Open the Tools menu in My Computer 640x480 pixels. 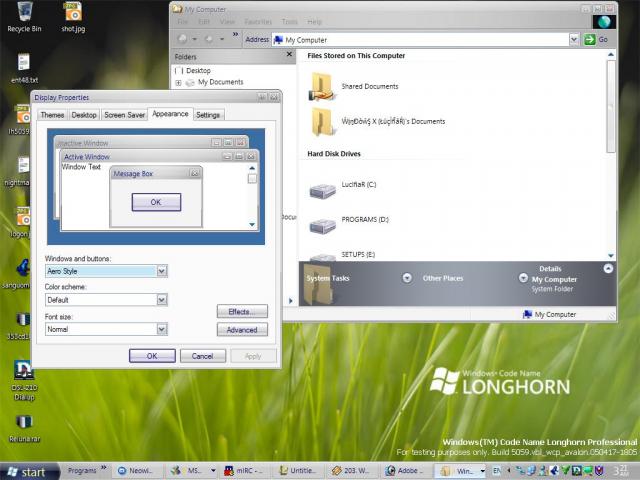pyautogui.click(x=289, y=22)
